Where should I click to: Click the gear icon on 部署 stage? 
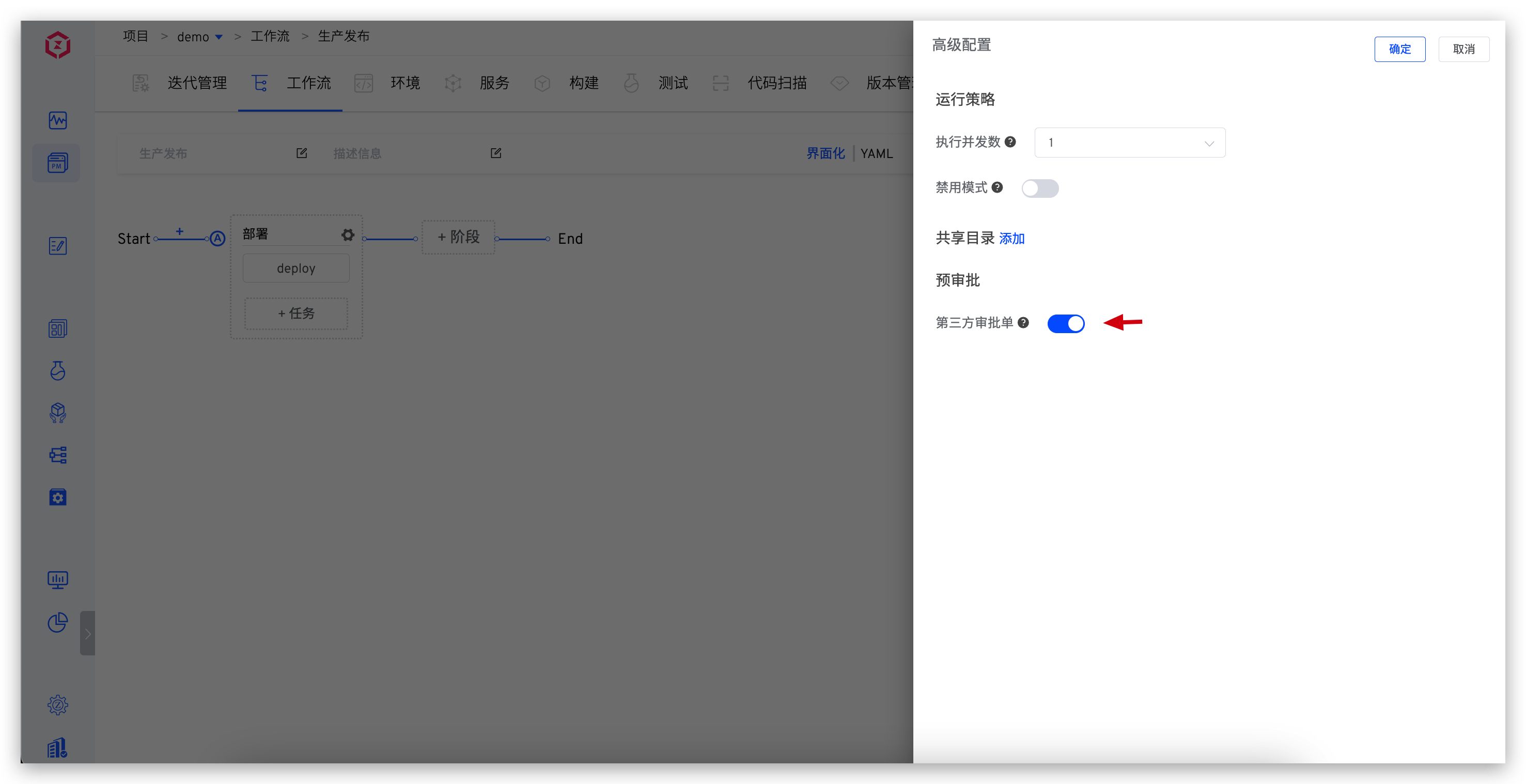coord(347,234)
